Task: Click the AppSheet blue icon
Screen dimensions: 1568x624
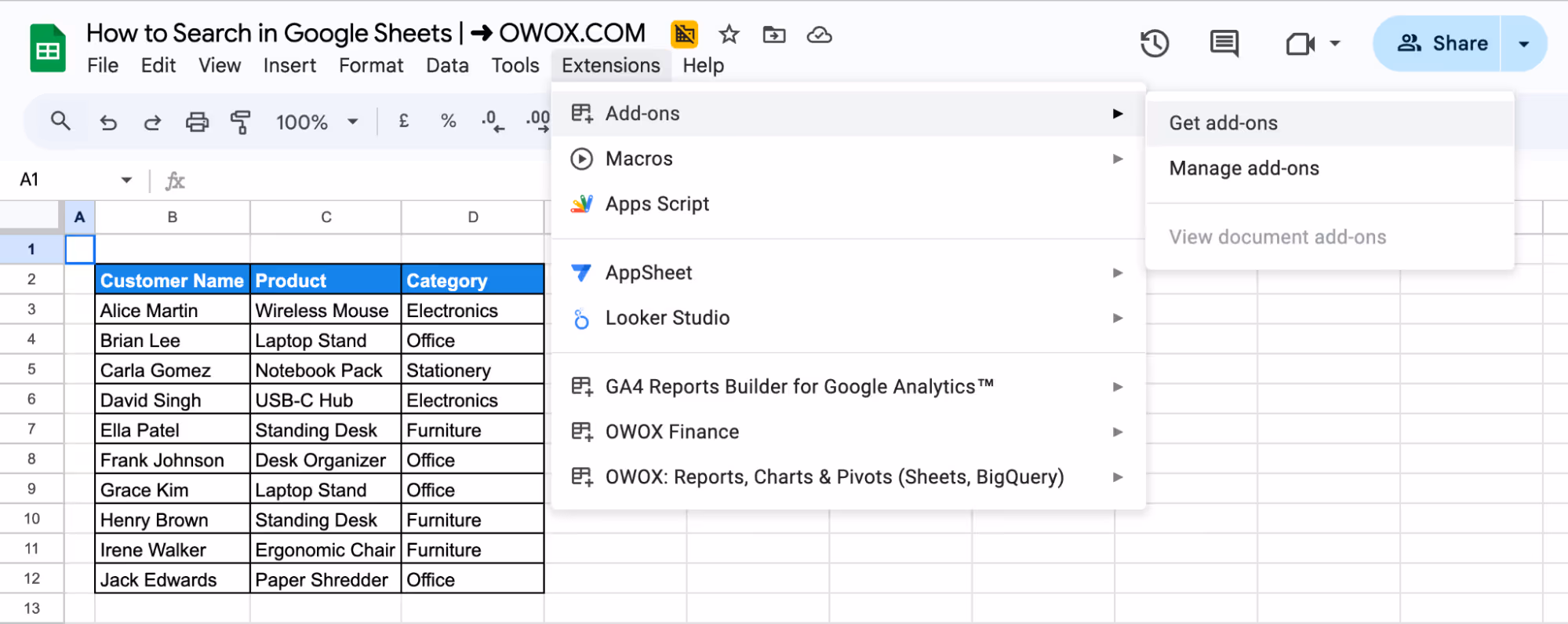Action: tap(581, 272)
